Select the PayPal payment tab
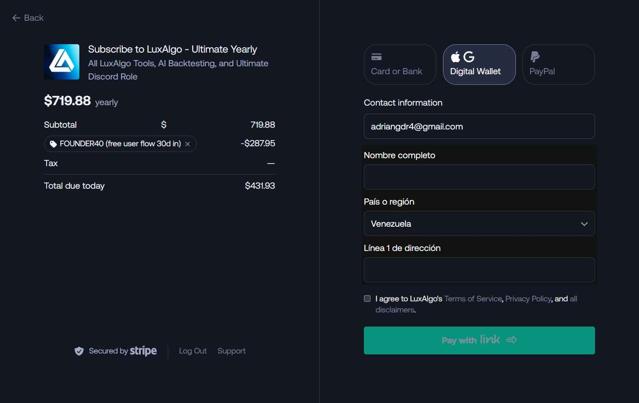 pos(558,64)
